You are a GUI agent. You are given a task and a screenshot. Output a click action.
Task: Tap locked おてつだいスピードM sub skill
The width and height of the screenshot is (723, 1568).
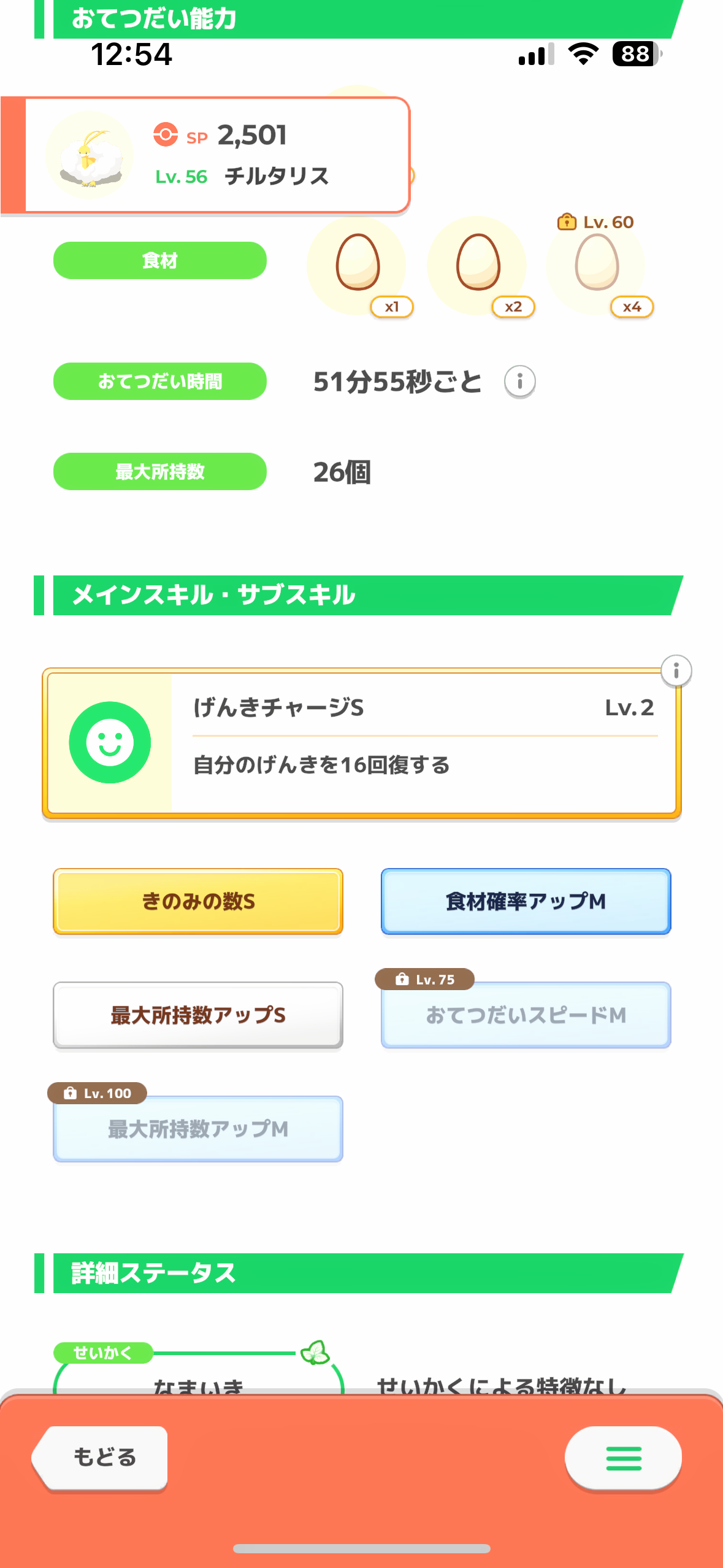coord(526,1015)
